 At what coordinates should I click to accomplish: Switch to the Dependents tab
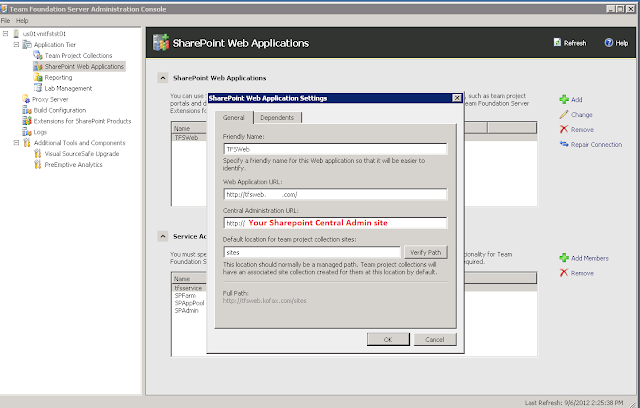277,118
